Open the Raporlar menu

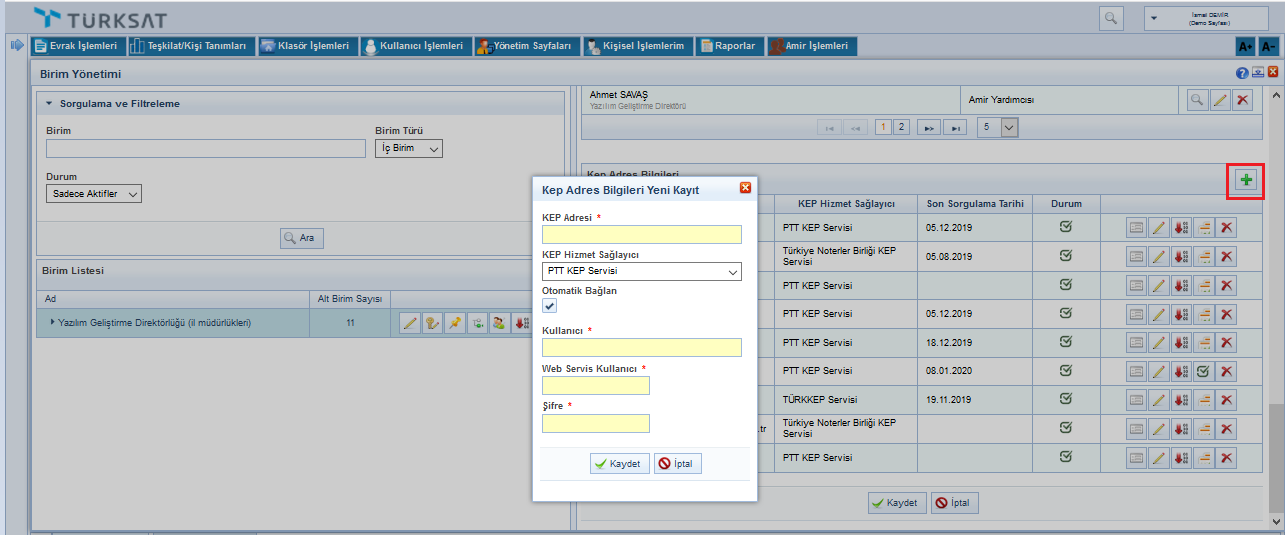729,46
